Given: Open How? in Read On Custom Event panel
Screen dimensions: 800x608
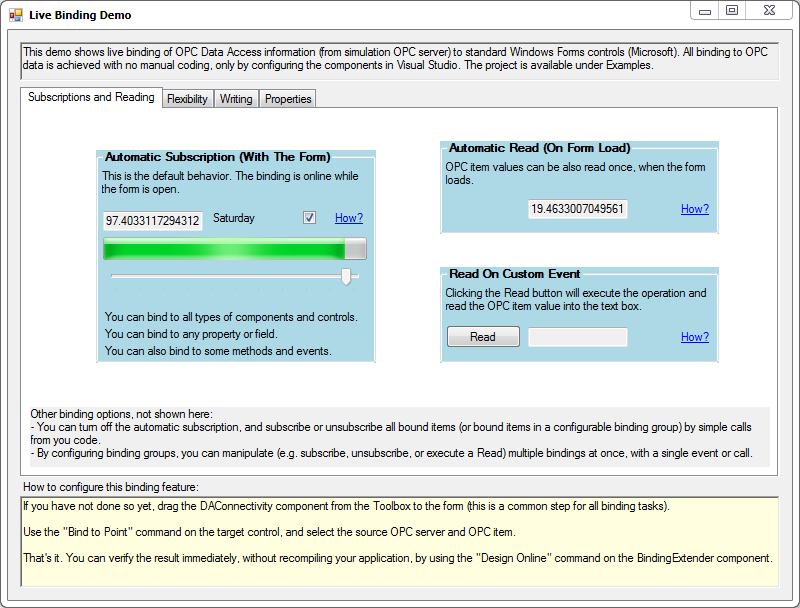Looking at the screenshot, I should [694, 337].
